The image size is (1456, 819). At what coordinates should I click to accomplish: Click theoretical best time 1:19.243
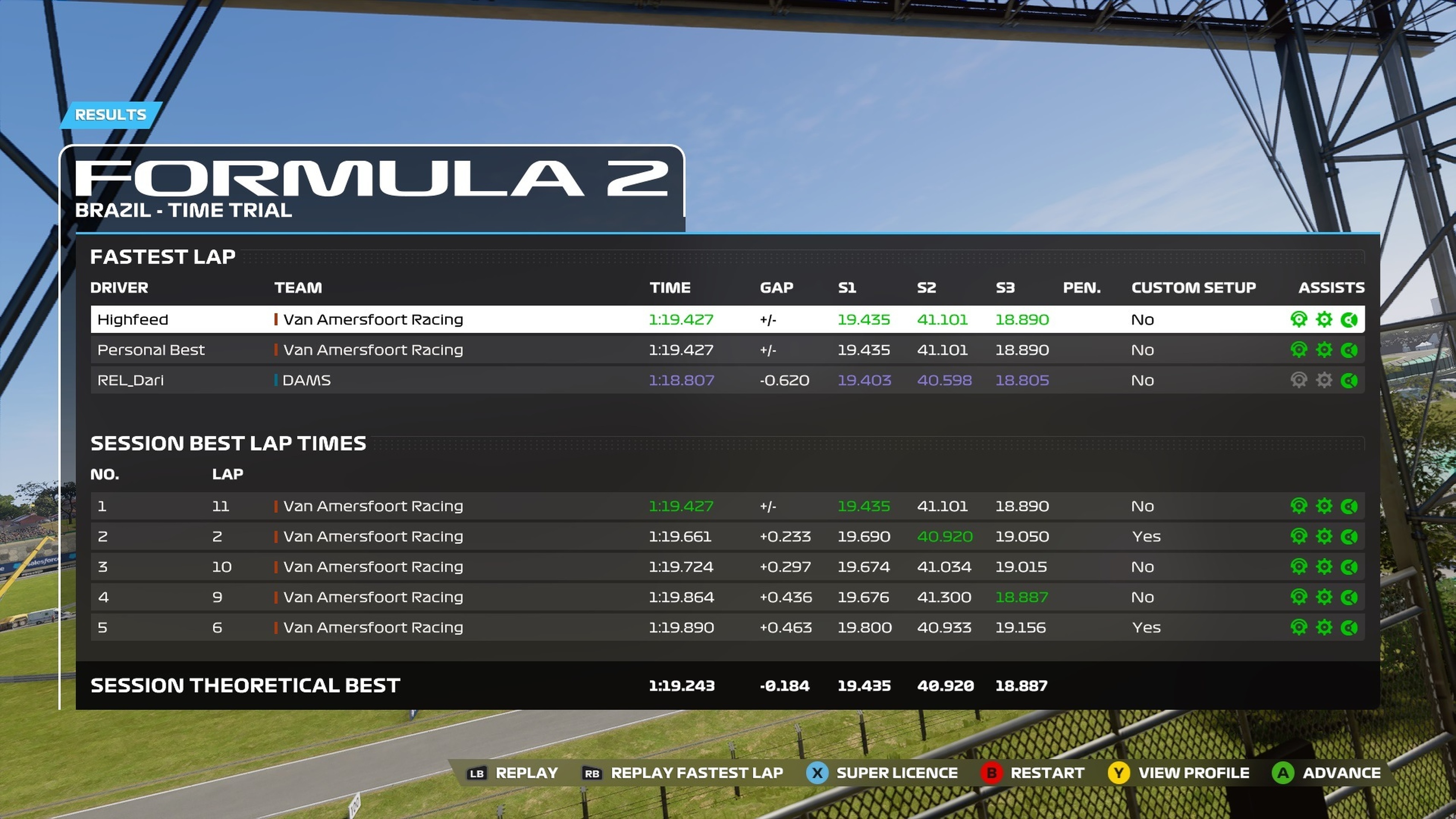pyautogui.click(x=682, y=685)
